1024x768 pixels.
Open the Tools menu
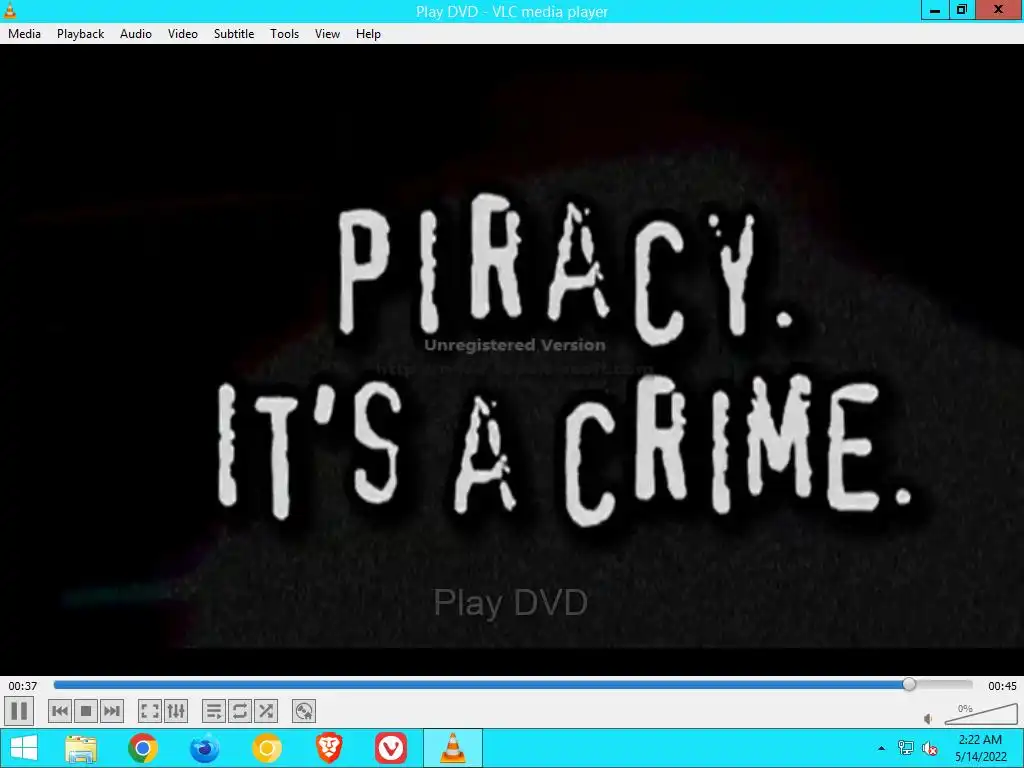[x=284, y=34]
